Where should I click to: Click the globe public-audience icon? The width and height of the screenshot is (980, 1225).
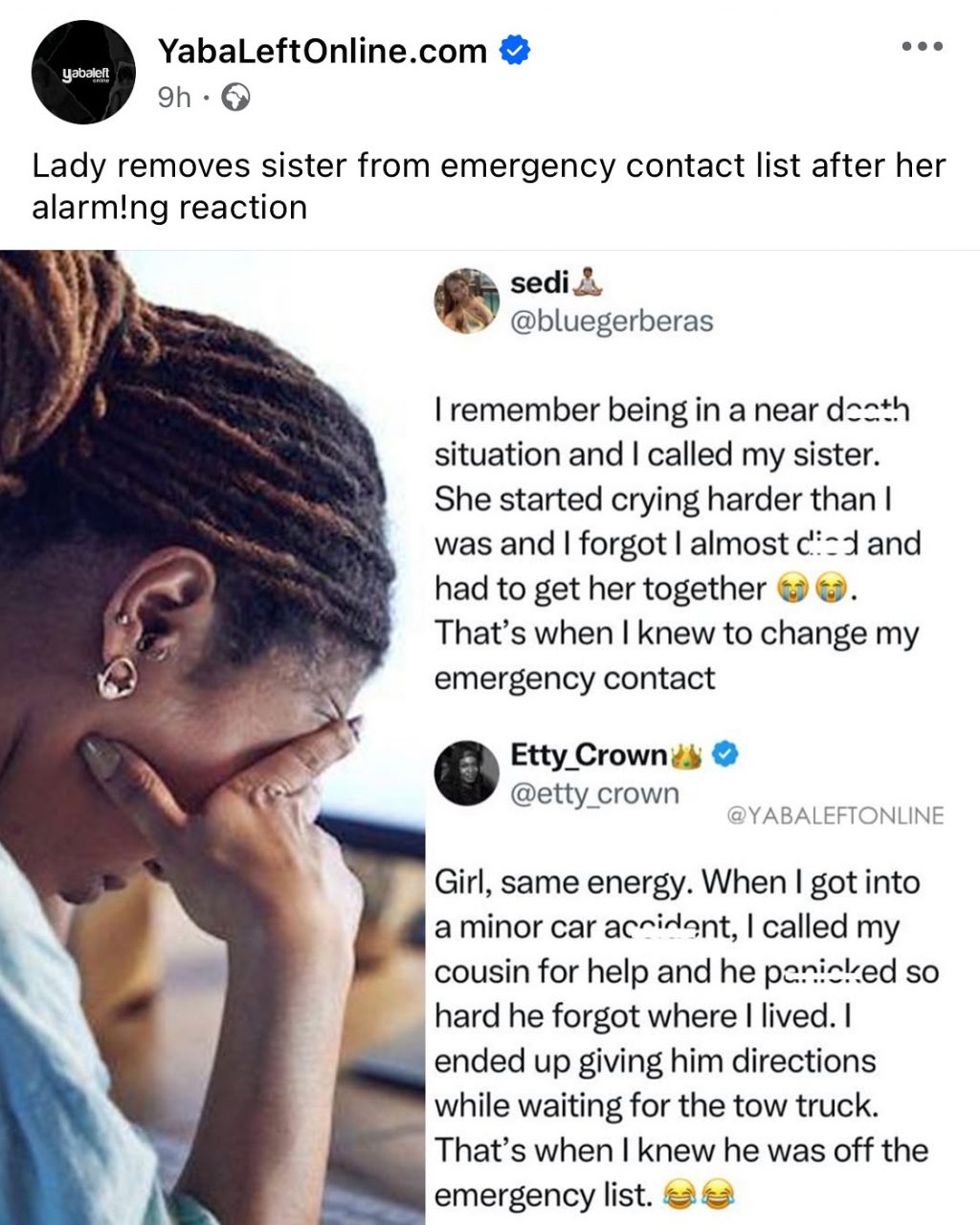click(x=235, y=97)
